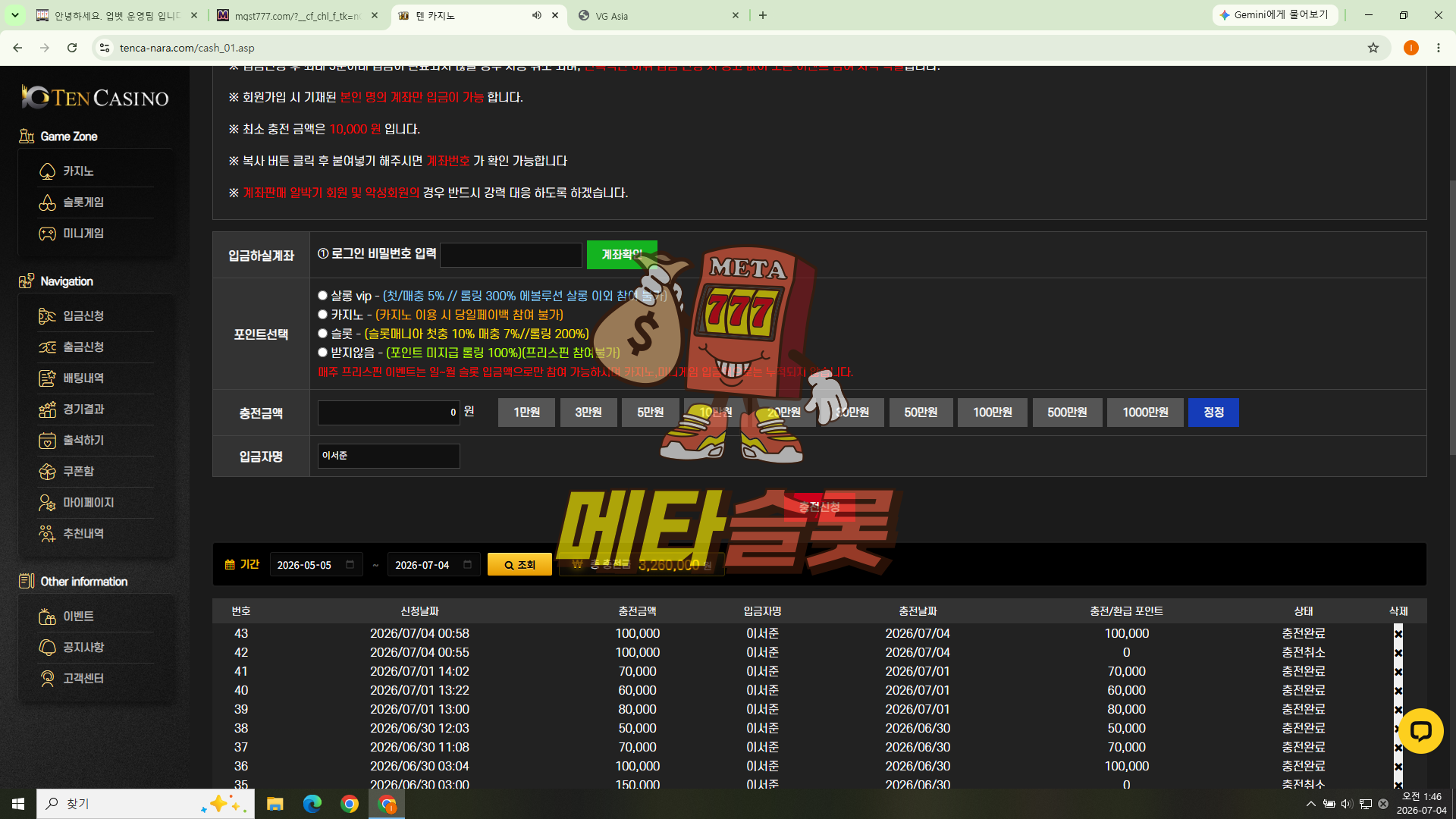Add 1만원 to charge amount

526,413
